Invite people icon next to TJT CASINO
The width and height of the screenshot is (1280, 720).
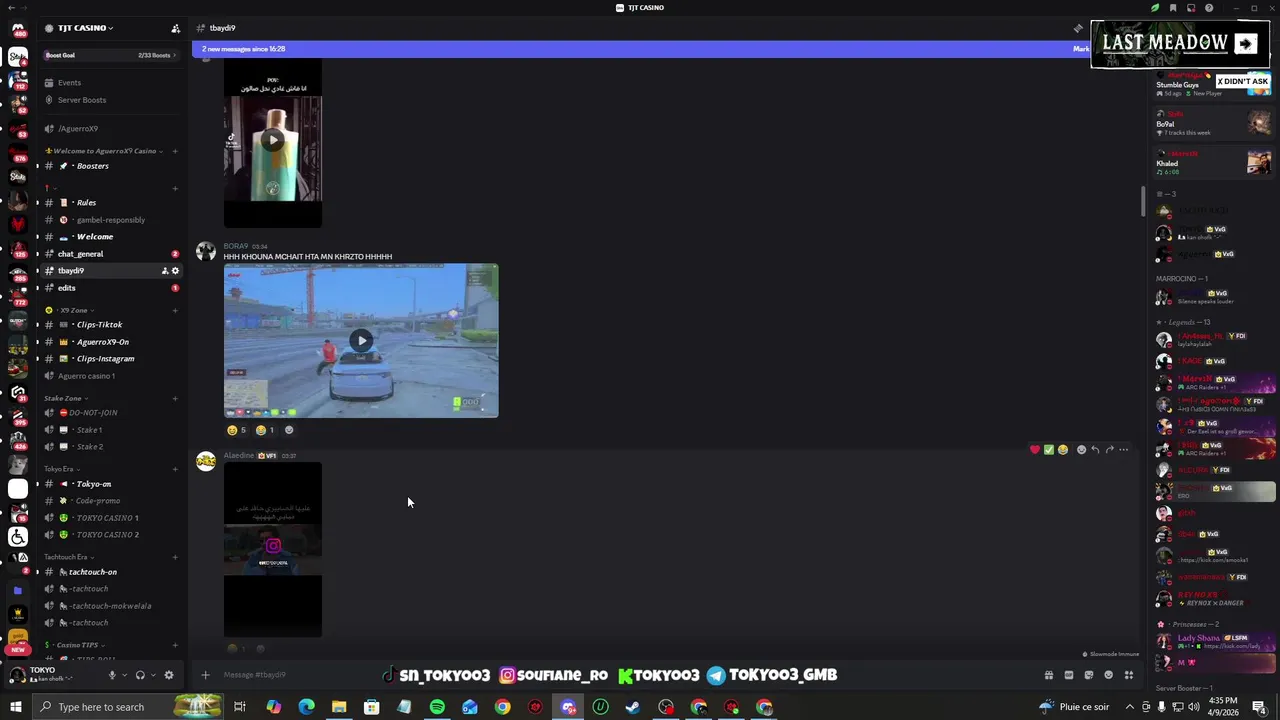(x=176, y=28)
